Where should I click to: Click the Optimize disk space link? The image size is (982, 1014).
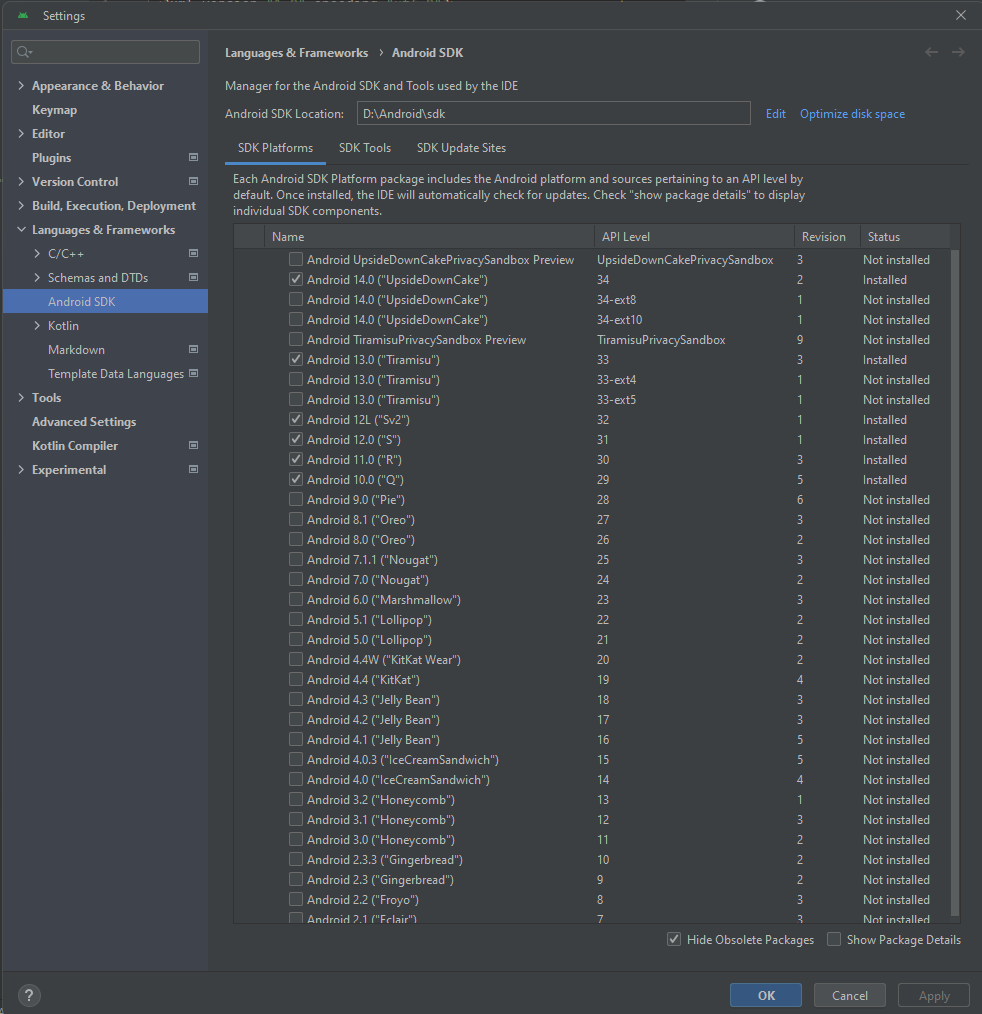[x=852, y=114]
